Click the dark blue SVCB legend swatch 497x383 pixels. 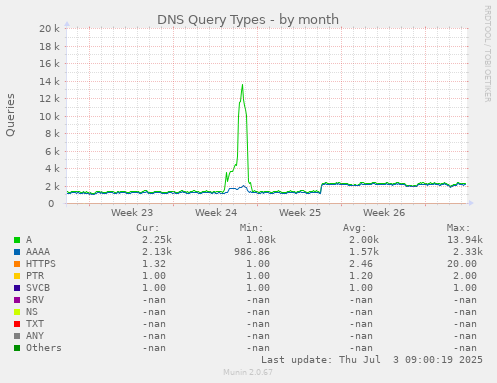(x=17, y=288)
